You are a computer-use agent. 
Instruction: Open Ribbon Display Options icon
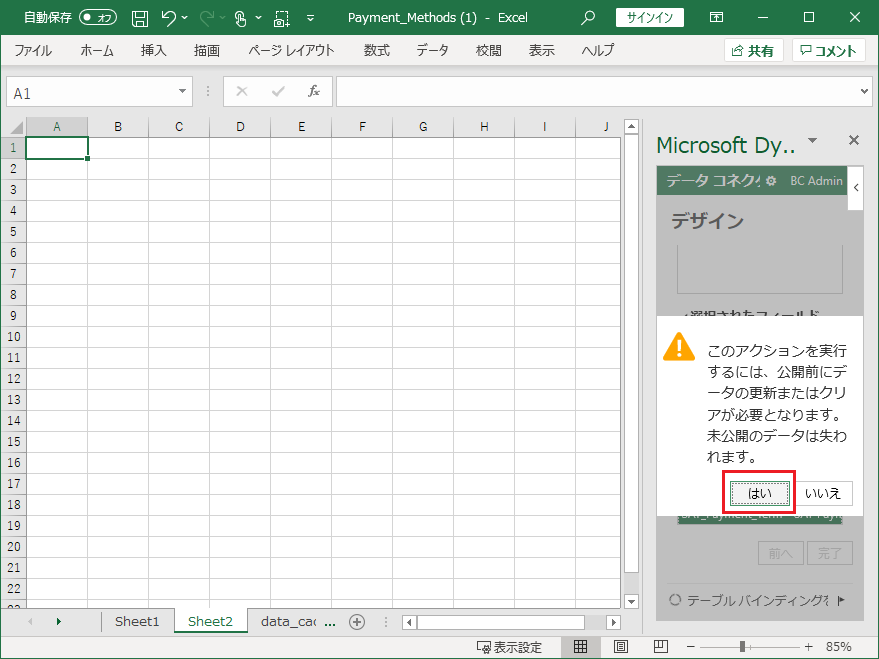point(716,17)
